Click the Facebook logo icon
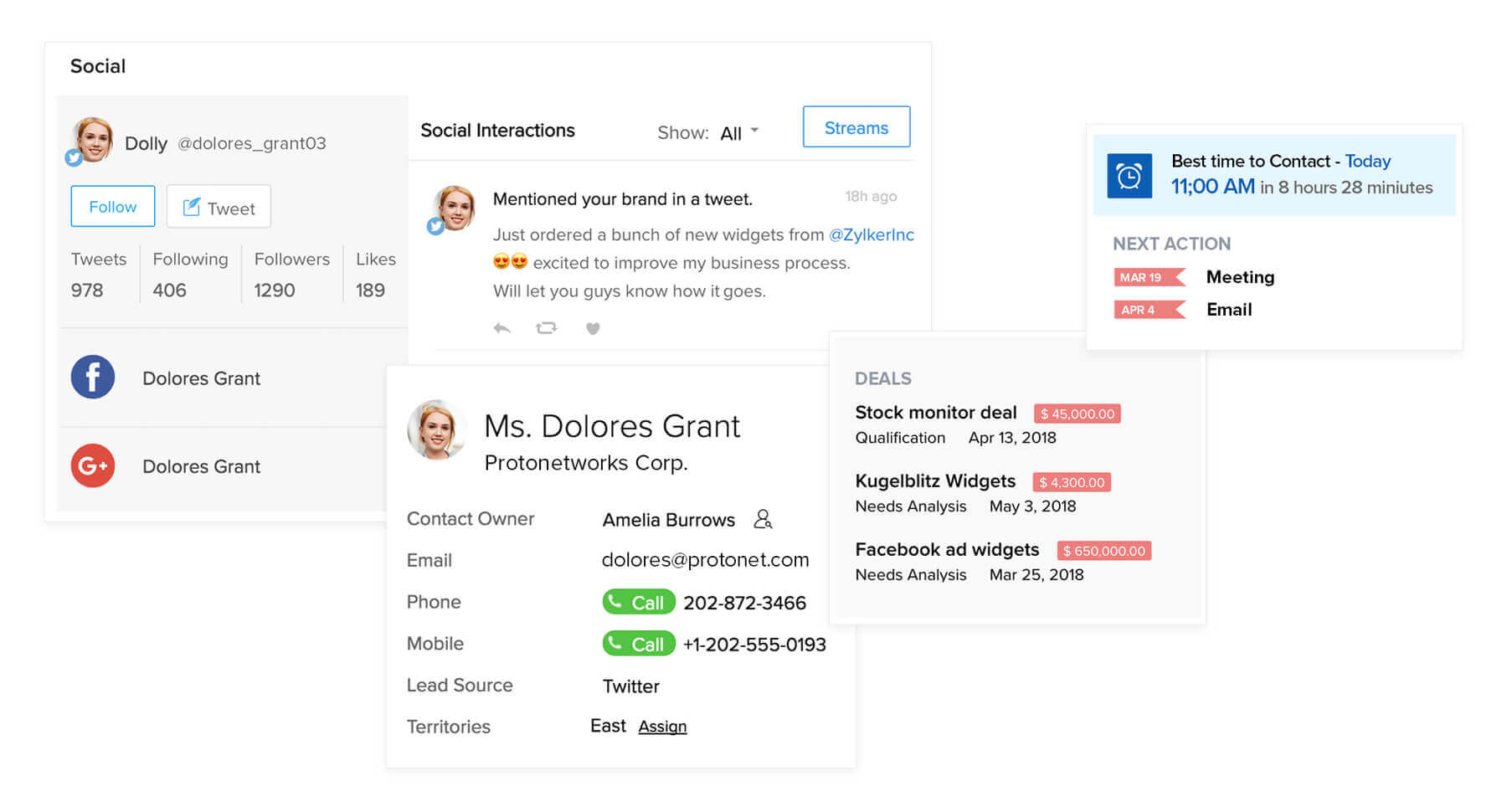This screenshot has width=1507, height=812. (x=93, y=378)
